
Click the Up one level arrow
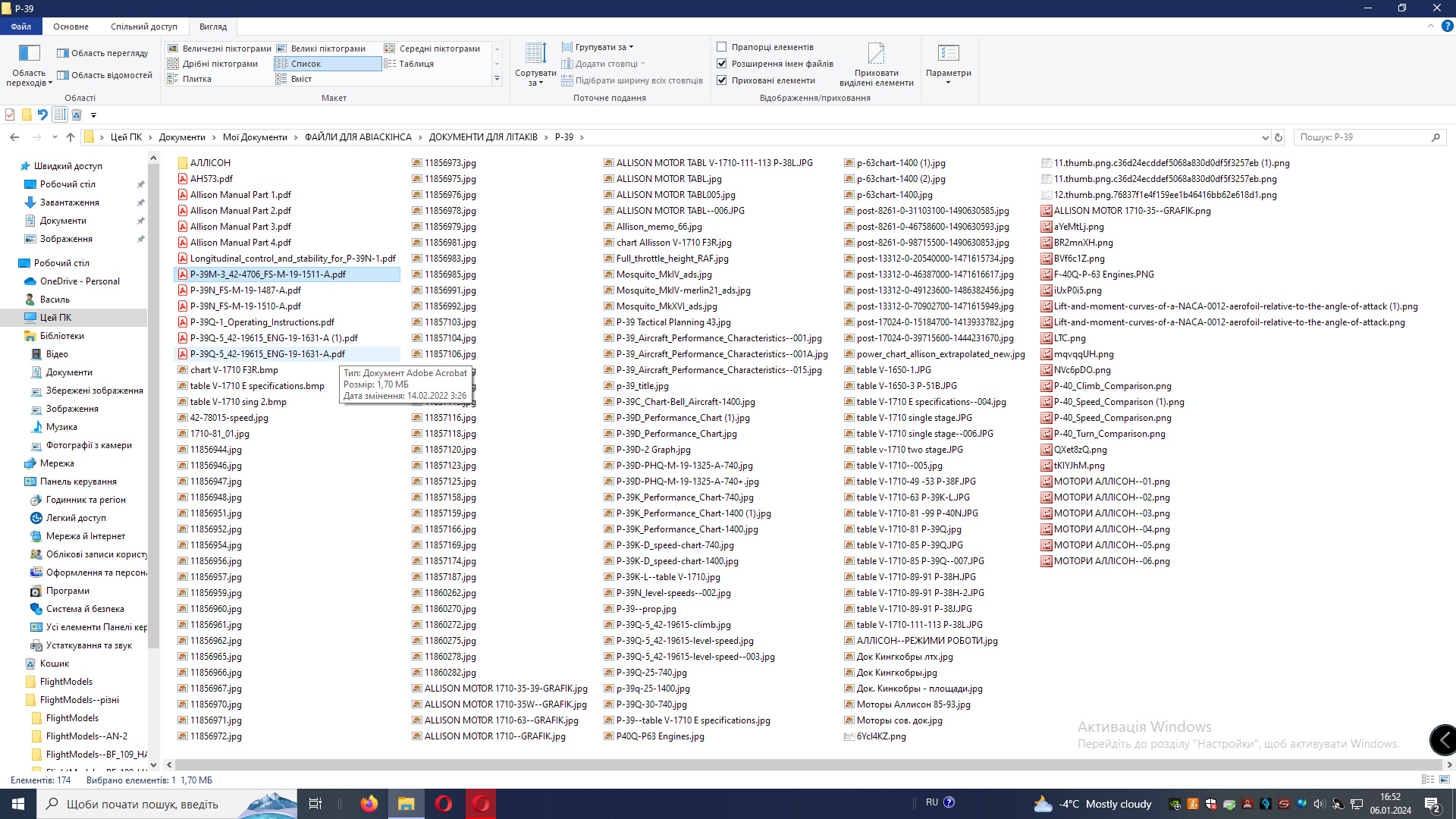pyautogui.click(x=71, y=137)
